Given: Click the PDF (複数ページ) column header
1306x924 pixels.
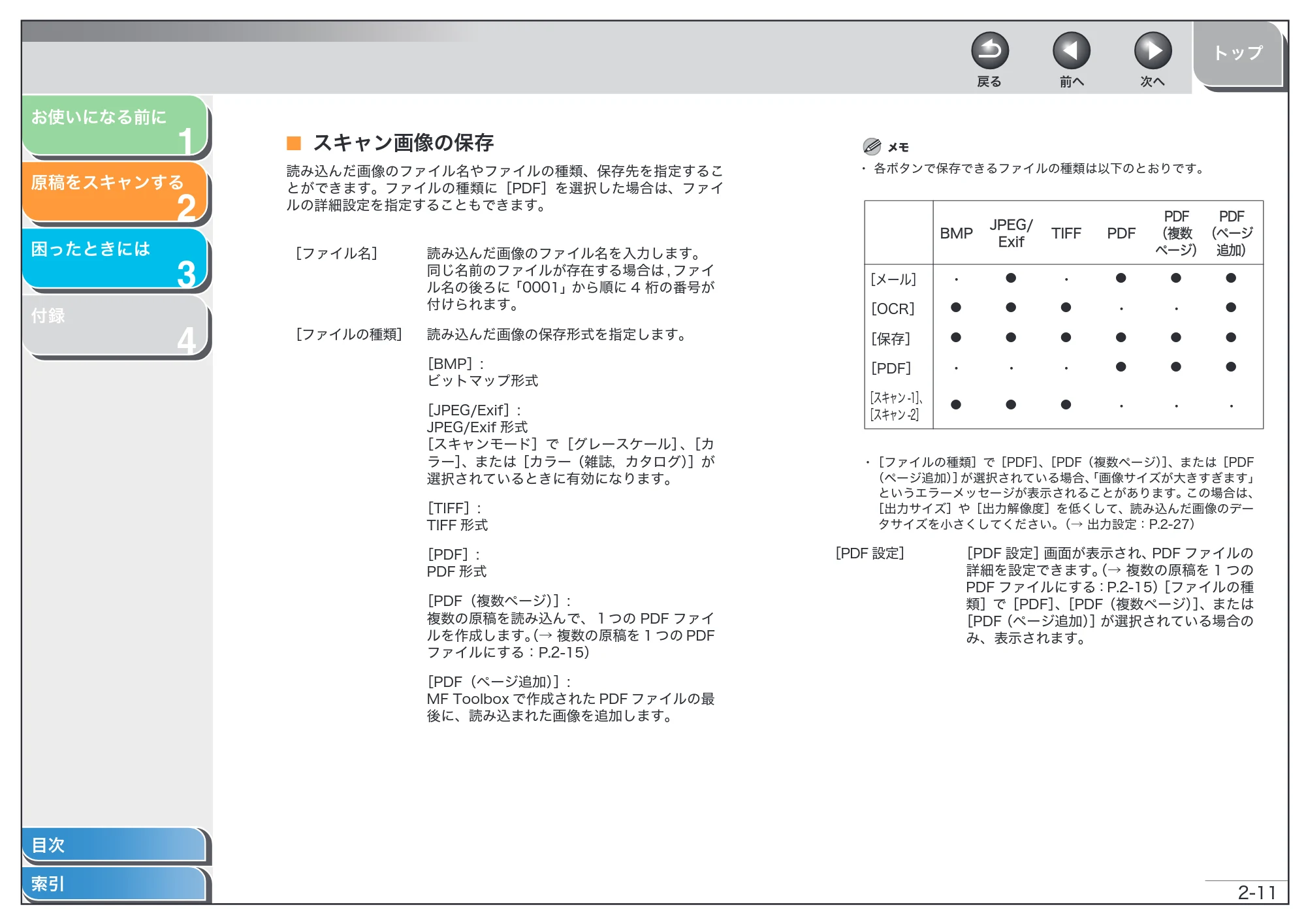Looking at the screenshot, I should [x=1176, y=233].
